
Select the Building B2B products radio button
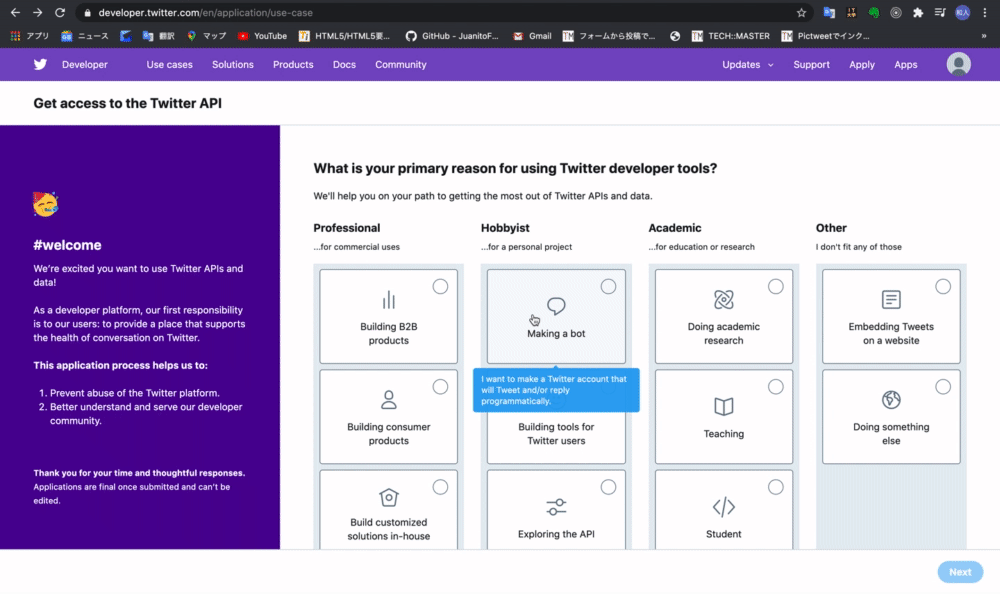point(440,286)
